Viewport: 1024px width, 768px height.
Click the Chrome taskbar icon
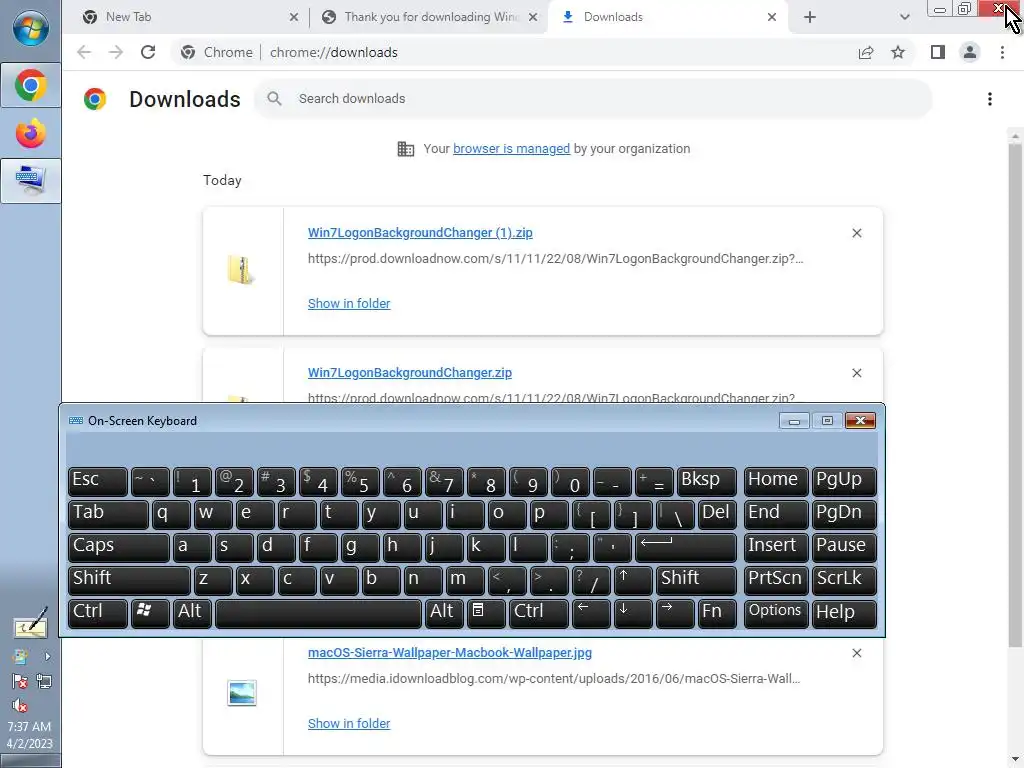(x=31, y=86)
